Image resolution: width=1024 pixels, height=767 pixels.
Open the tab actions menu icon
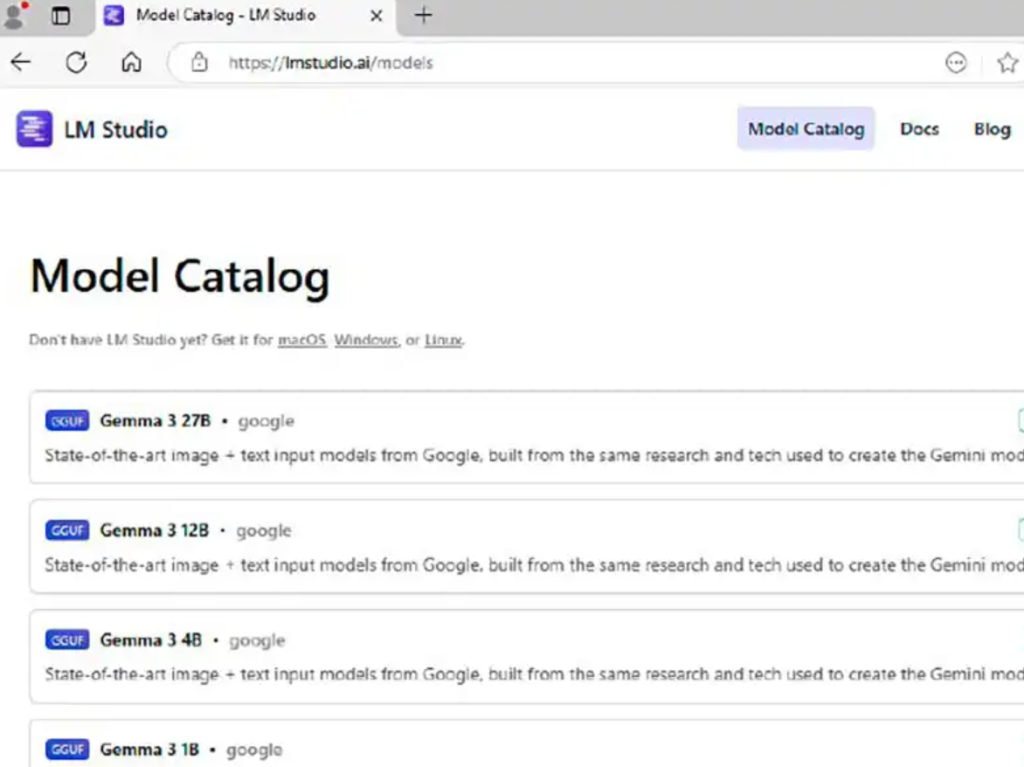(61, 16)
